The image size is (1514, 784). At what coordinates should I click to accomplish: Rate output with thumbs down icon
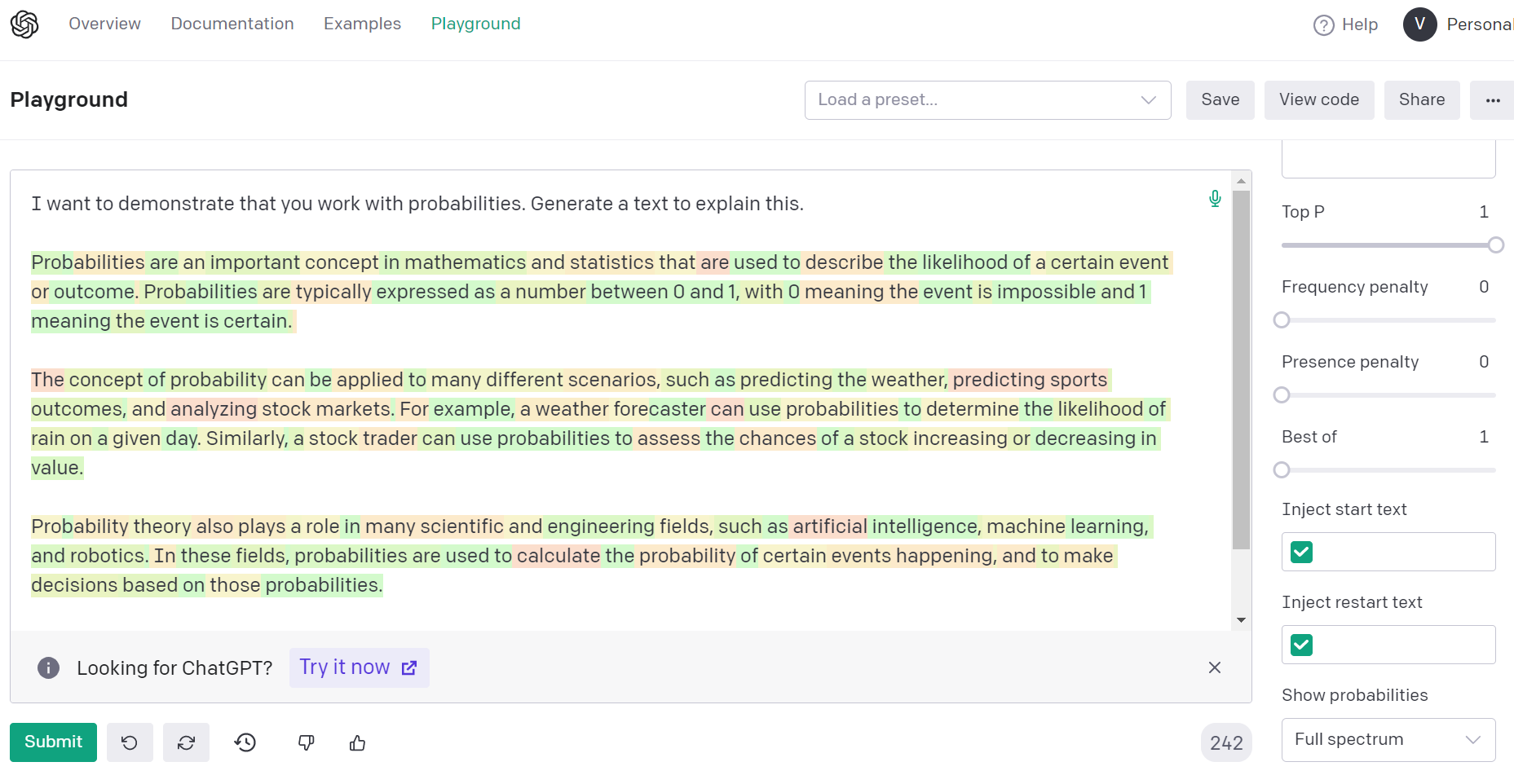click(307, 742)
